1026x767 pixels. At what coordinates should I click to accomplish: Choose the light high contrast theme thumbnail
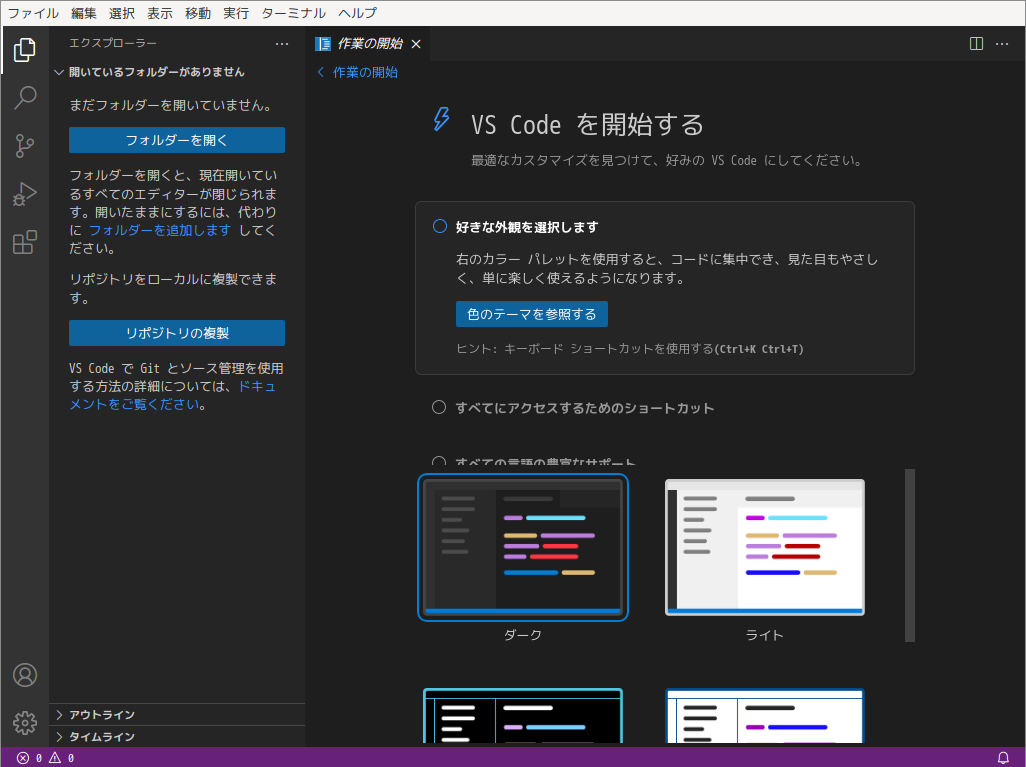pos(764,715)
